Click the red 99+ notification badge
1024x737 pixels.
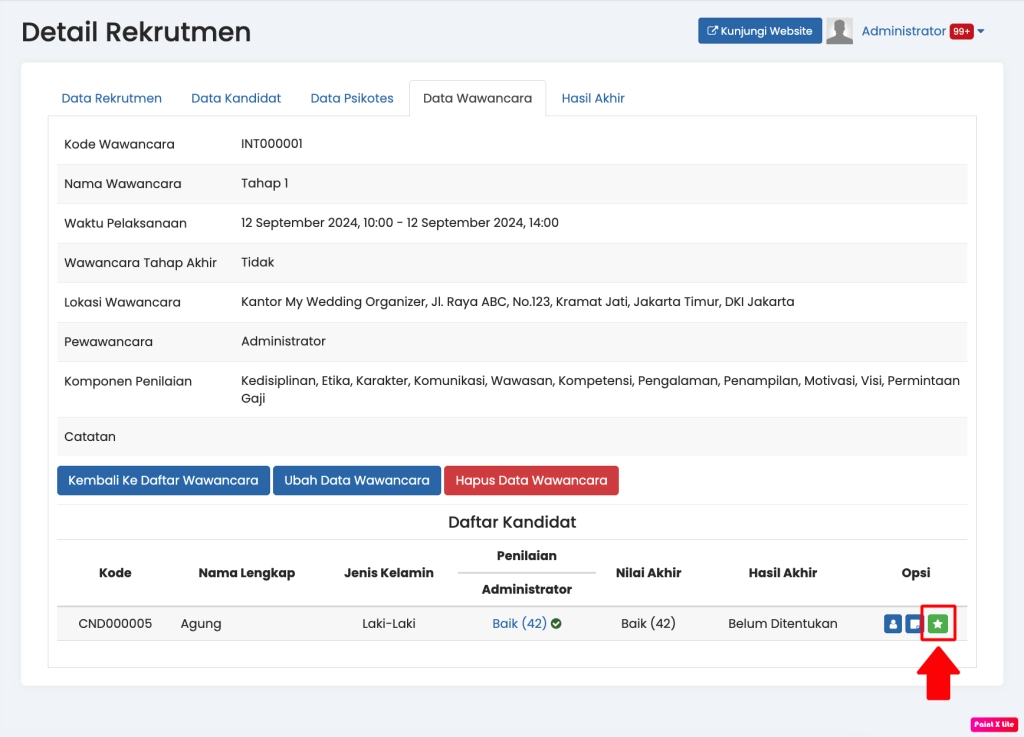pos(961,31)
